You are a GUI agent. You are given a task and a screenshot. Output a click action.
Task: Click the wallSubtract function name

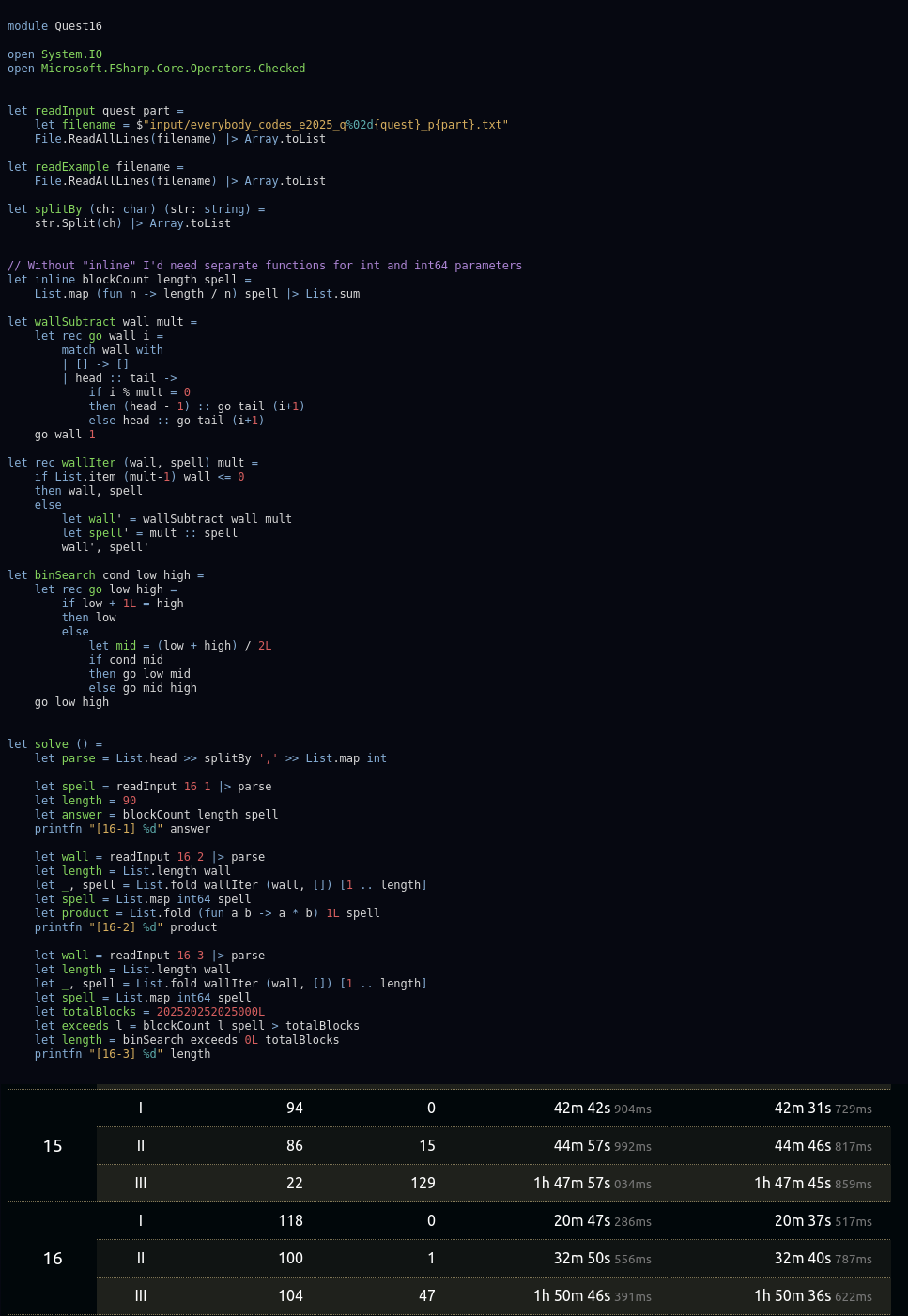point(75,322)
